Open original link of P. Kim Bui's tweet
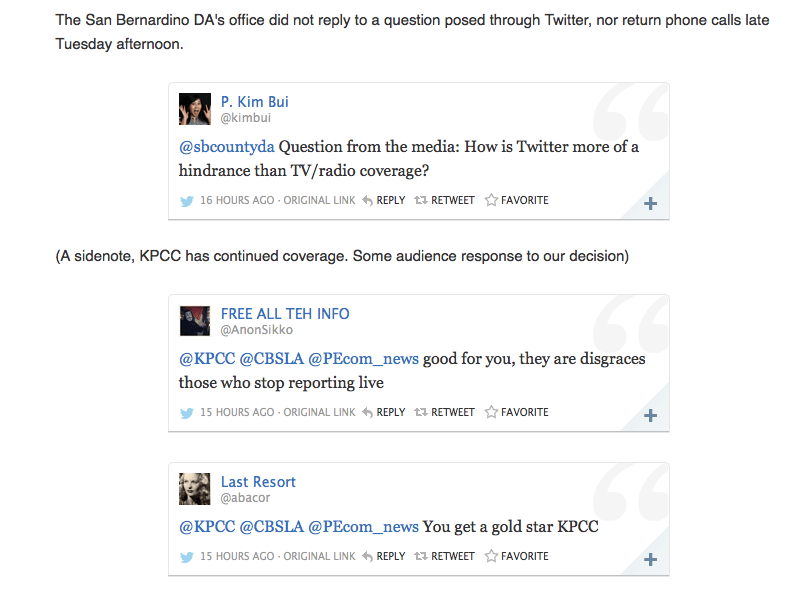The height and width of the screenshot is (593, 800). pos(319,200)
